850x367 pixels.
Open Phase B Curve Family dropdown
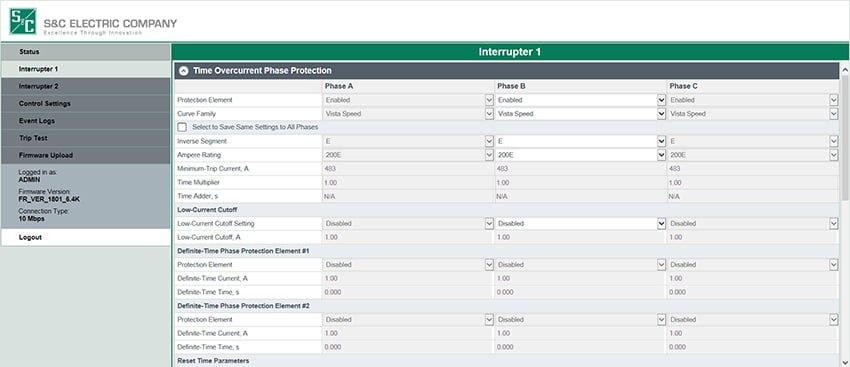tap(581, 114)
